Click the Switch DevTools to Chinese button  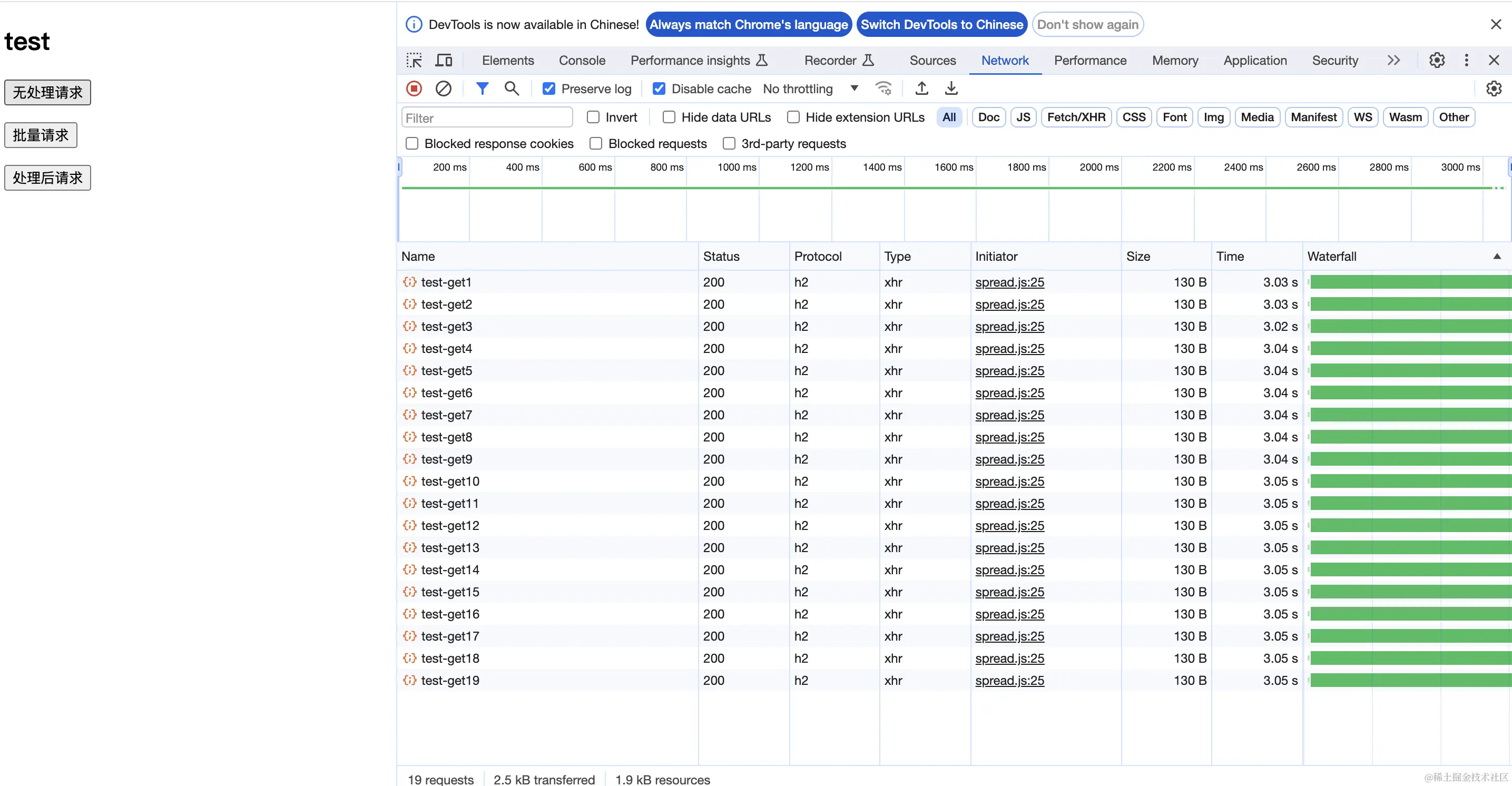(941, 25)
